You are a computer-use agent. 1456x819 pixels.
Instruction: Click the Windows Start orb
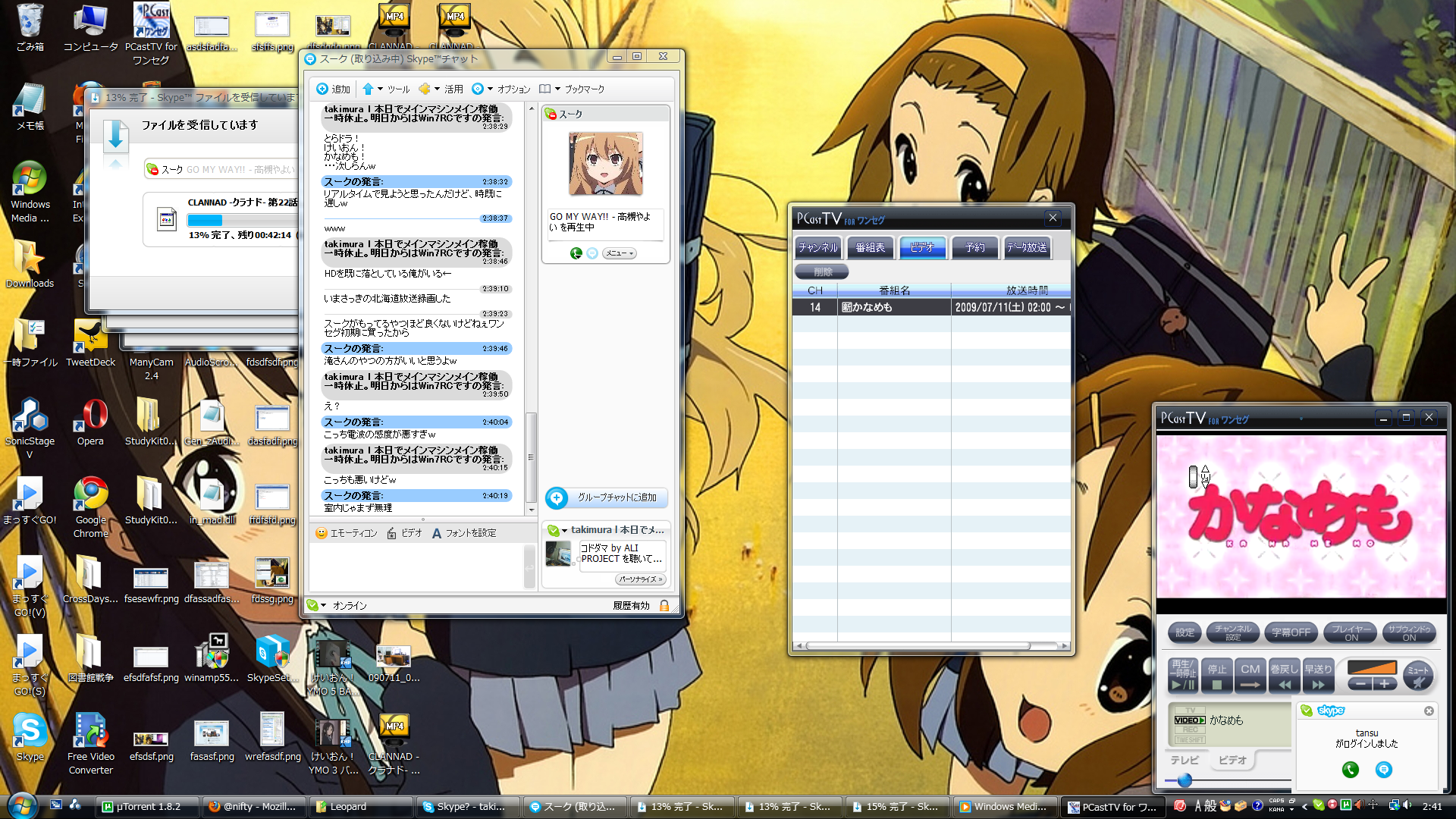click(x=22, y=806)
